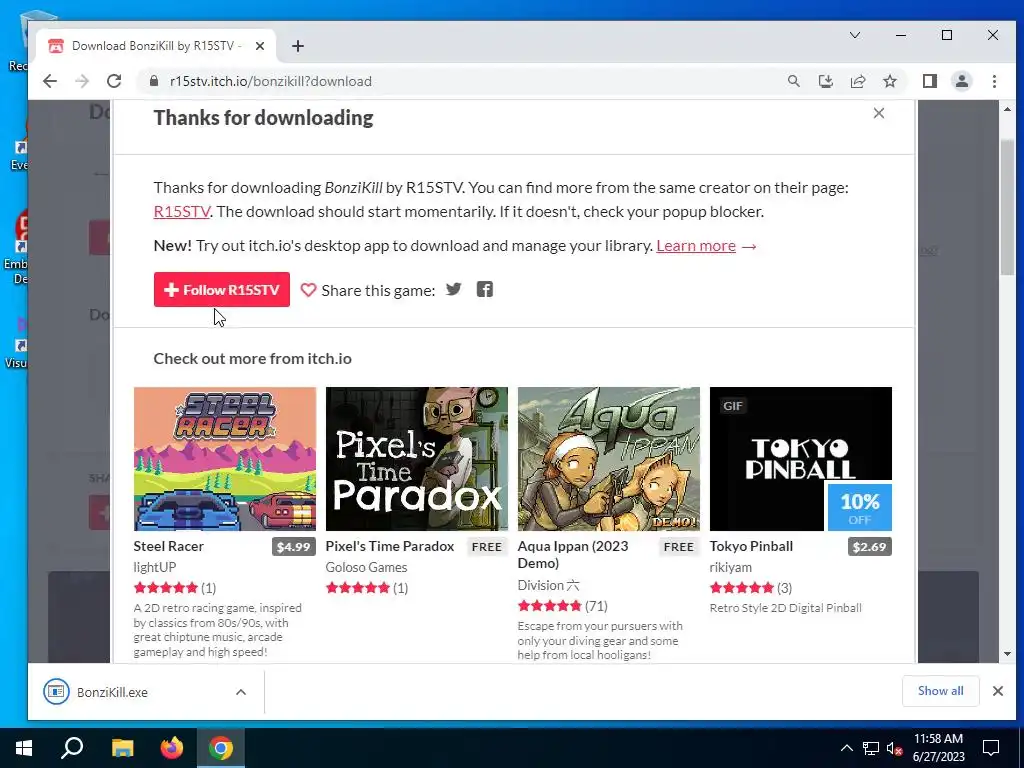Click the Tokyo Pinball star rating

point(741,588)
